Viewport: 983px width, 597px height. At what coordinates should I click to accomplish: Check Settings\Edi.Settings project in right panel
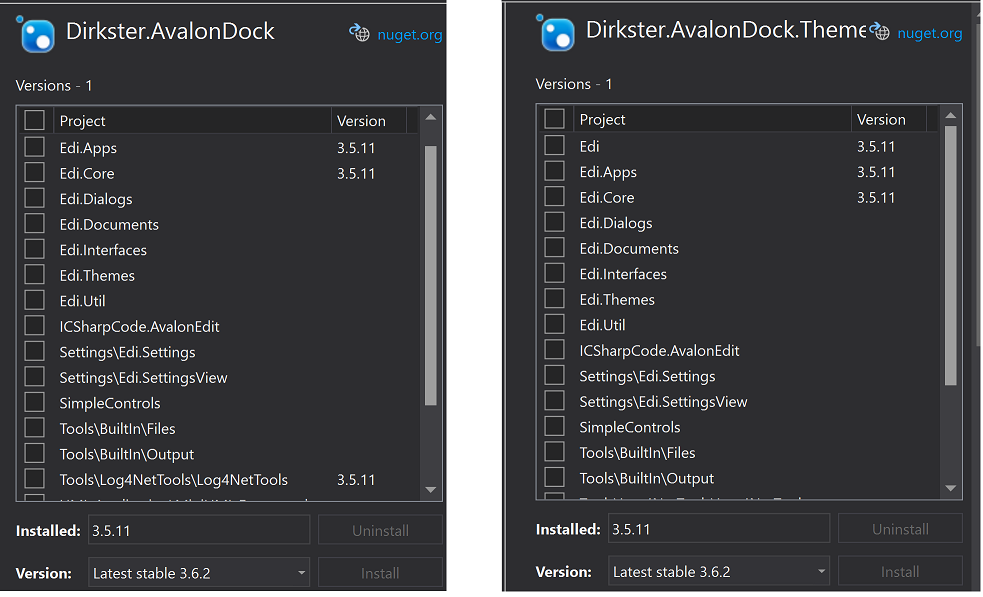pos(554,375)
